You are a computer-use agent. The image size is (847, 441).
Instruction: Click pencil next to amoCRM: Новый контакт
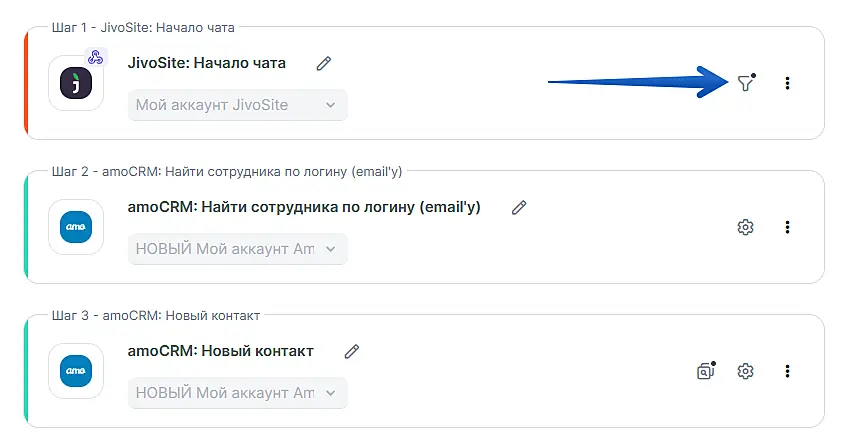(351, 351)
